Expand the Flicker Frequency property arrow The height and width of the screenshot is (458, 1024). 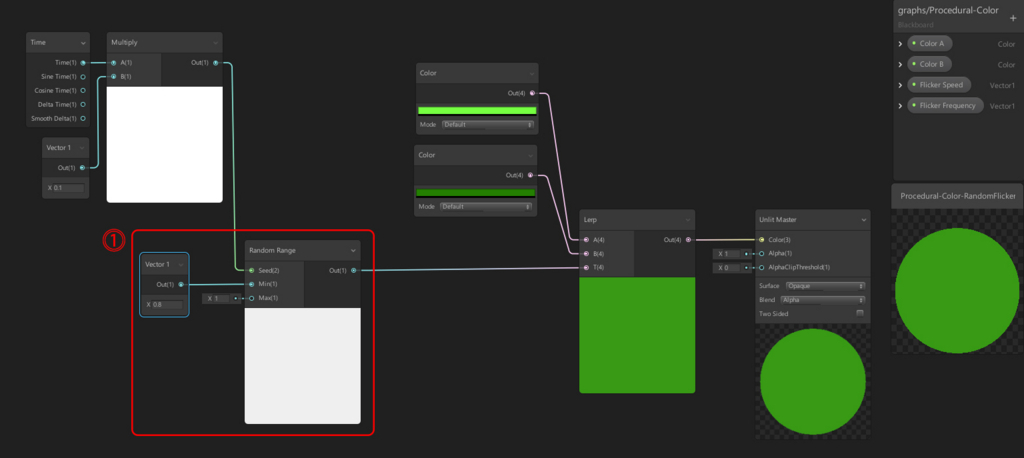(901, 106)
